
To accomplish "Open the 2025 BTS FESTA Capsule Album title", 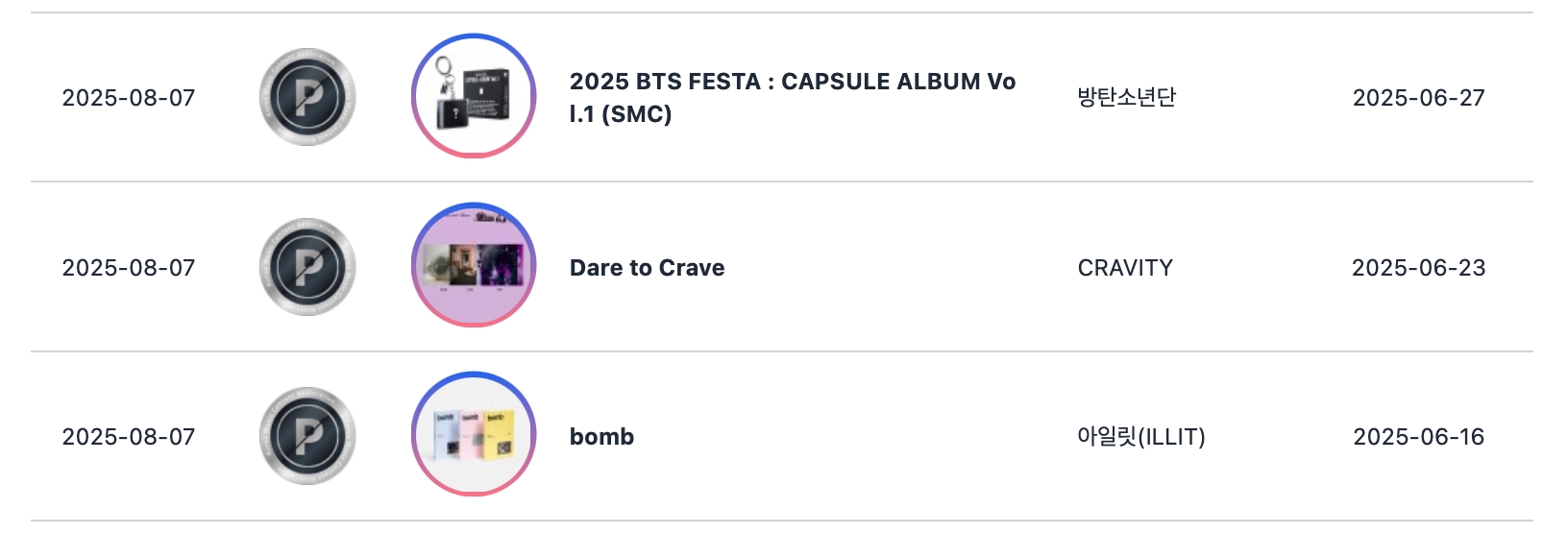I will [x=793, y=97].
